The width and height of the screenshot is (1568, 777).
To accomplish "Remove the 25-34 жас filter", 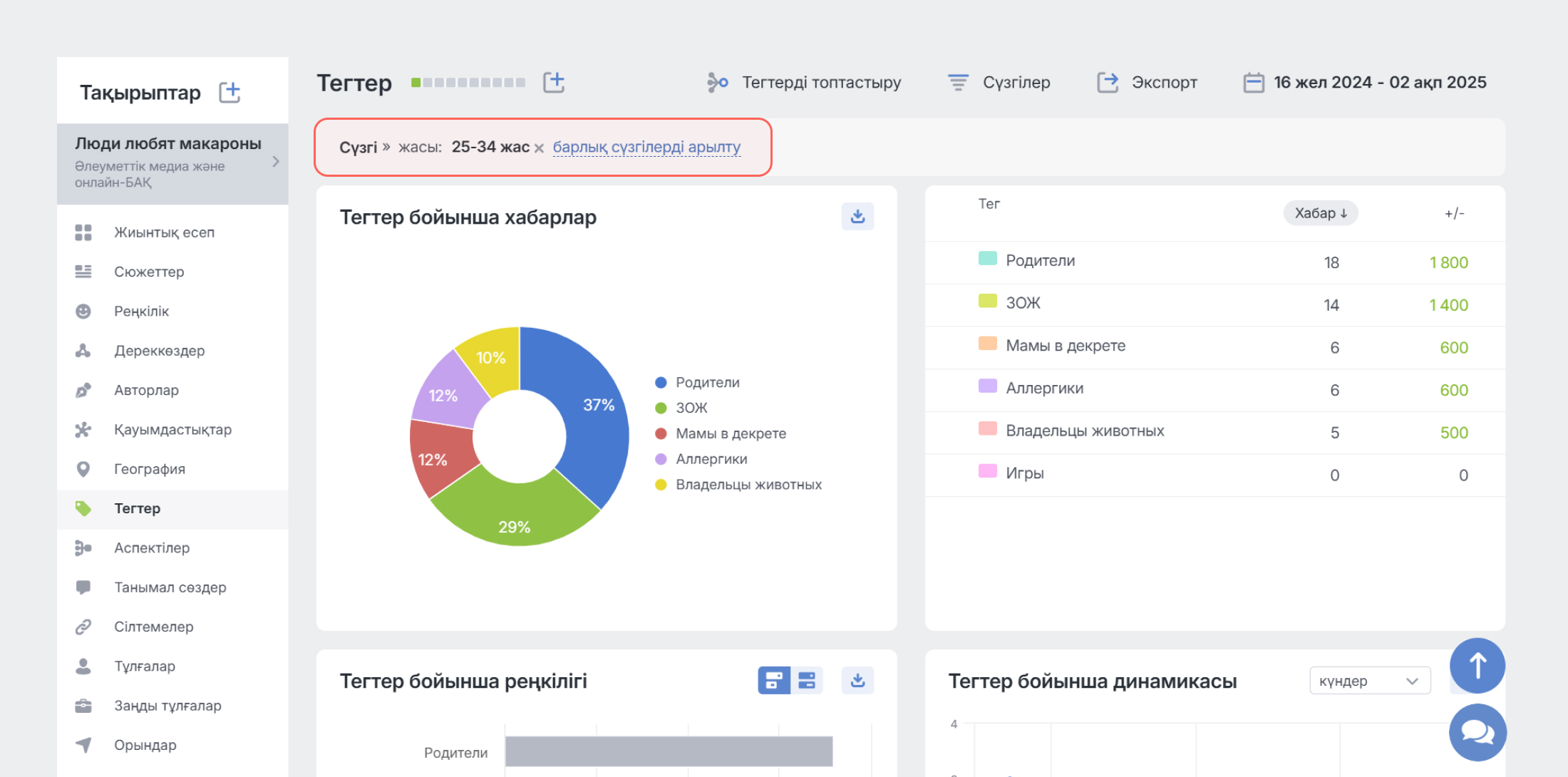I will click(540, 148).
